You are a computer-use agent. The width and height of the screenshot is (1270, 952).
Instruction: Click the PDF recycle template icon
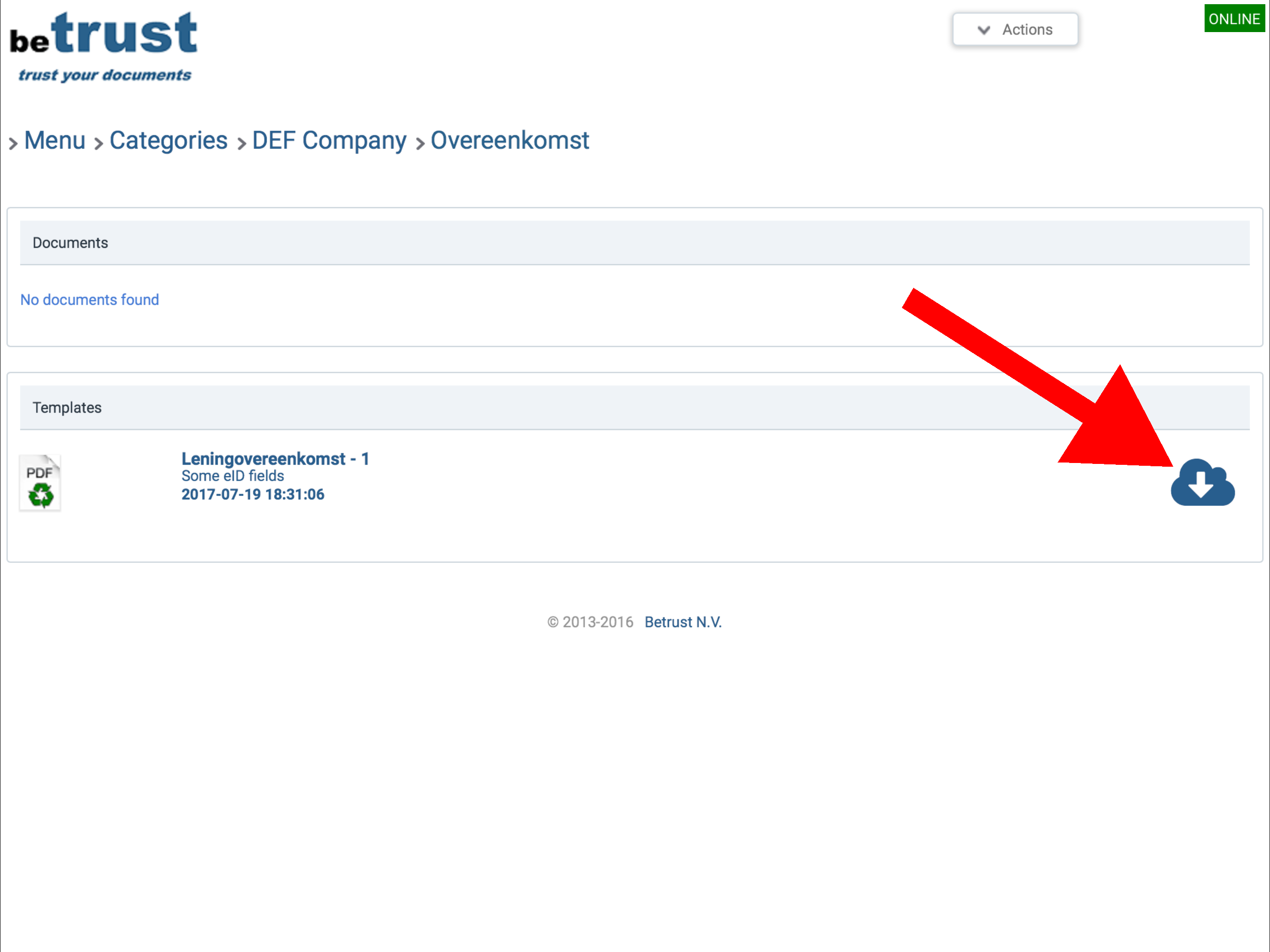(x=40, y=483)
